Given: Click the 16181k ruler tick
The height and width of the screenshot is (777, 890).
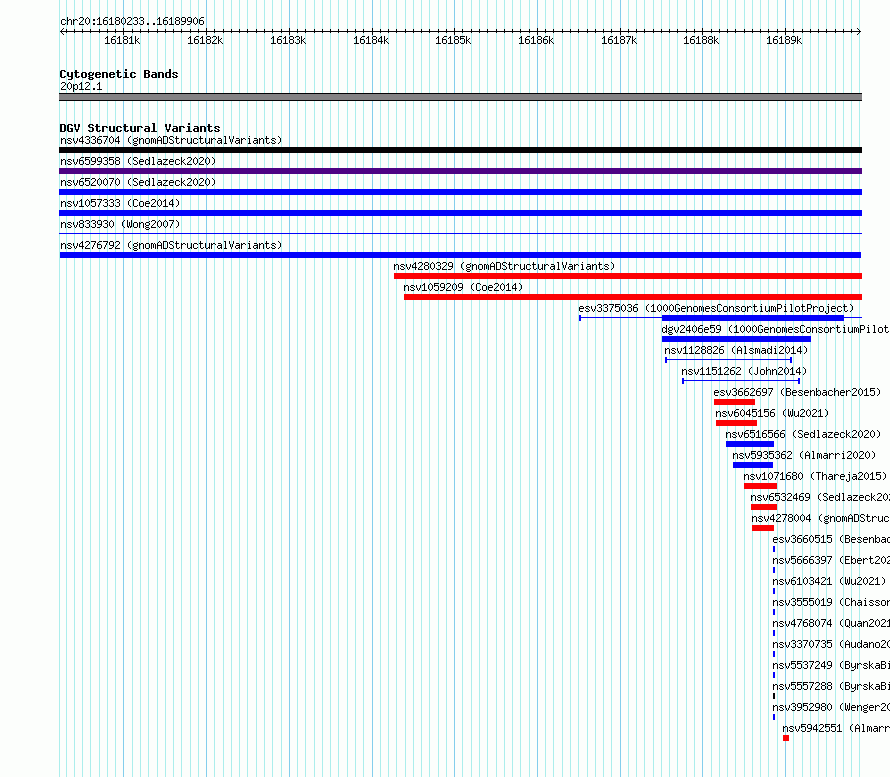Looking at the screenshot, I should [x=122, y=40].
